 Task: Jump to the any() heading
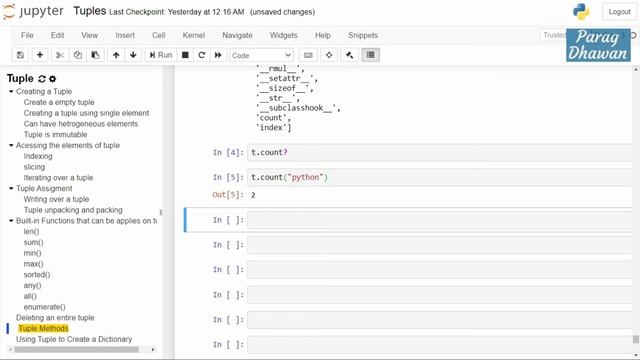pos(32,285)
